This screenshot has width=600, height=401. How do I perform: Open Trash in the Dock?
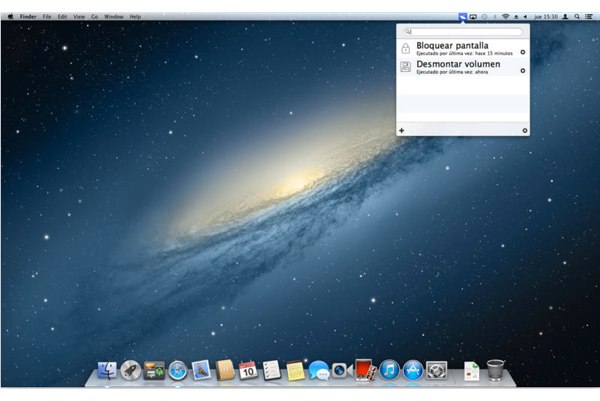coord(496,370)
